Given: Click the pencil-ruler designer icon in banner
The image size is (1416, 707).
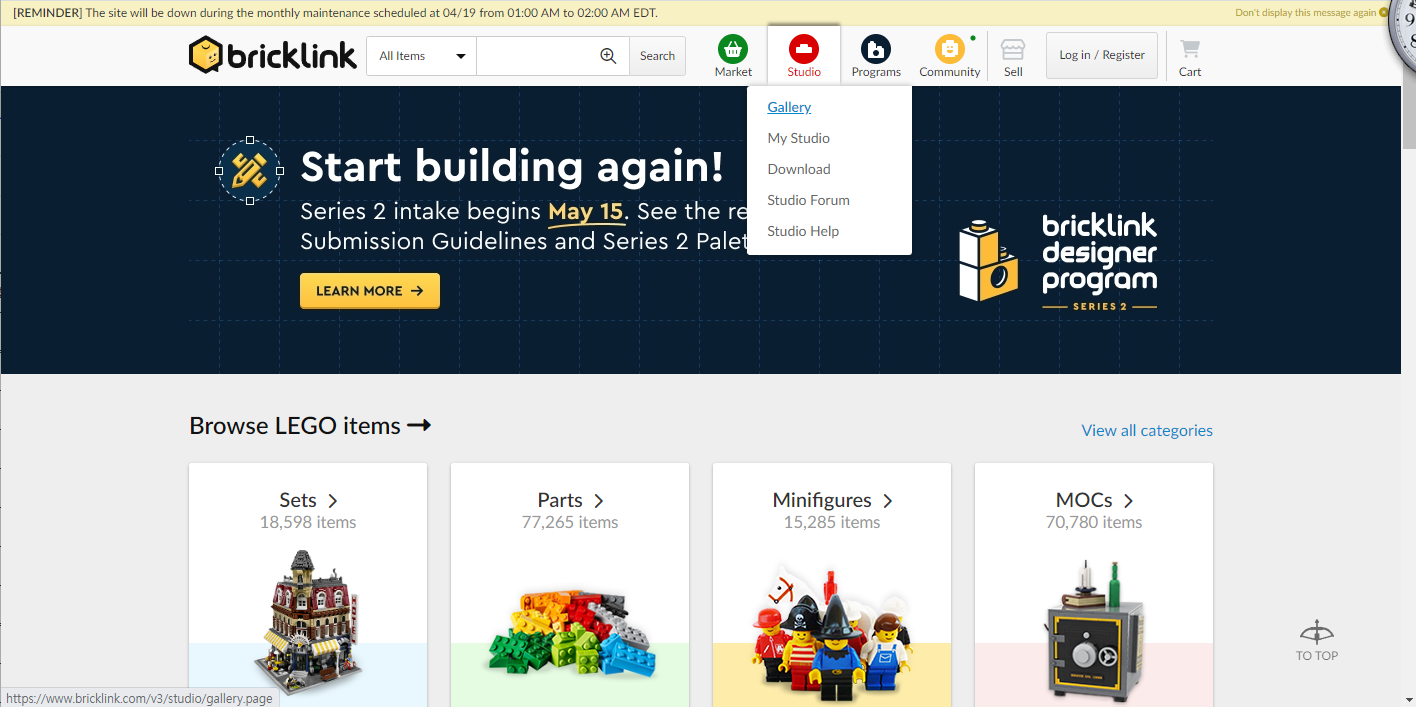Looking at the screenshot, I should 249,171.
